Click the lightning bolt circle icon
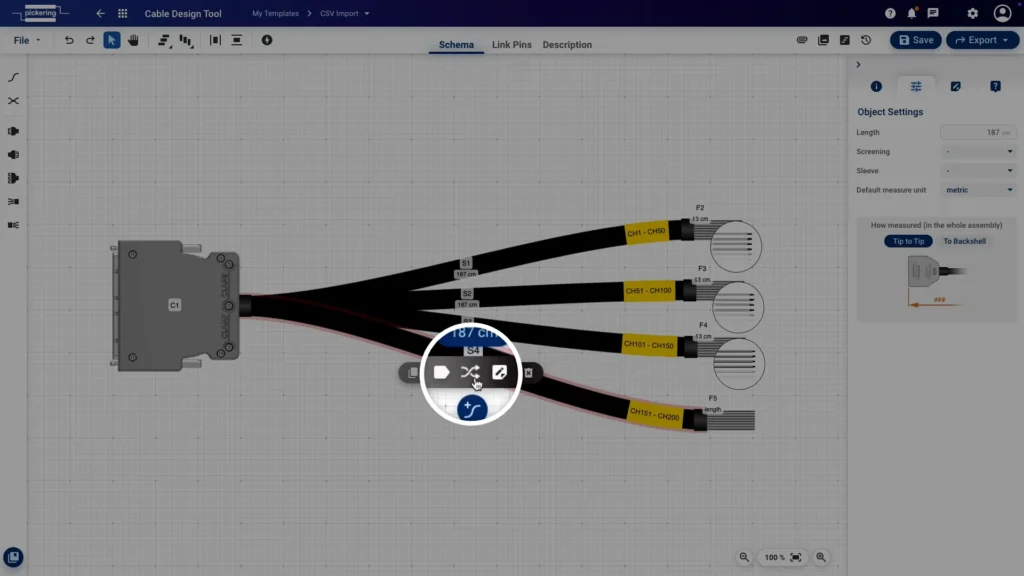The height and width of the screenshot is (576, 1024). 266,40
